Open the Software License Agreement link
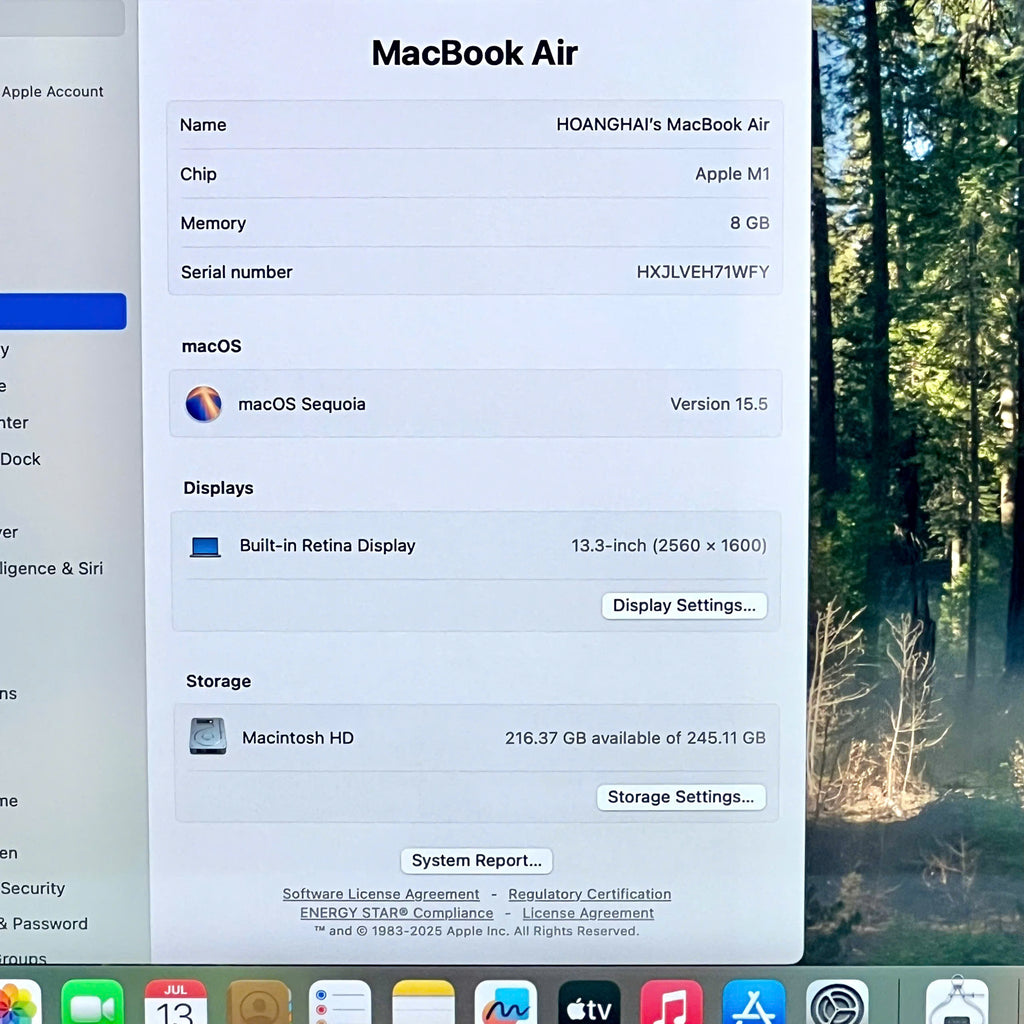Image resolution: width=1024 pixels, height=1024 pixels. click(x=381, y=894)
